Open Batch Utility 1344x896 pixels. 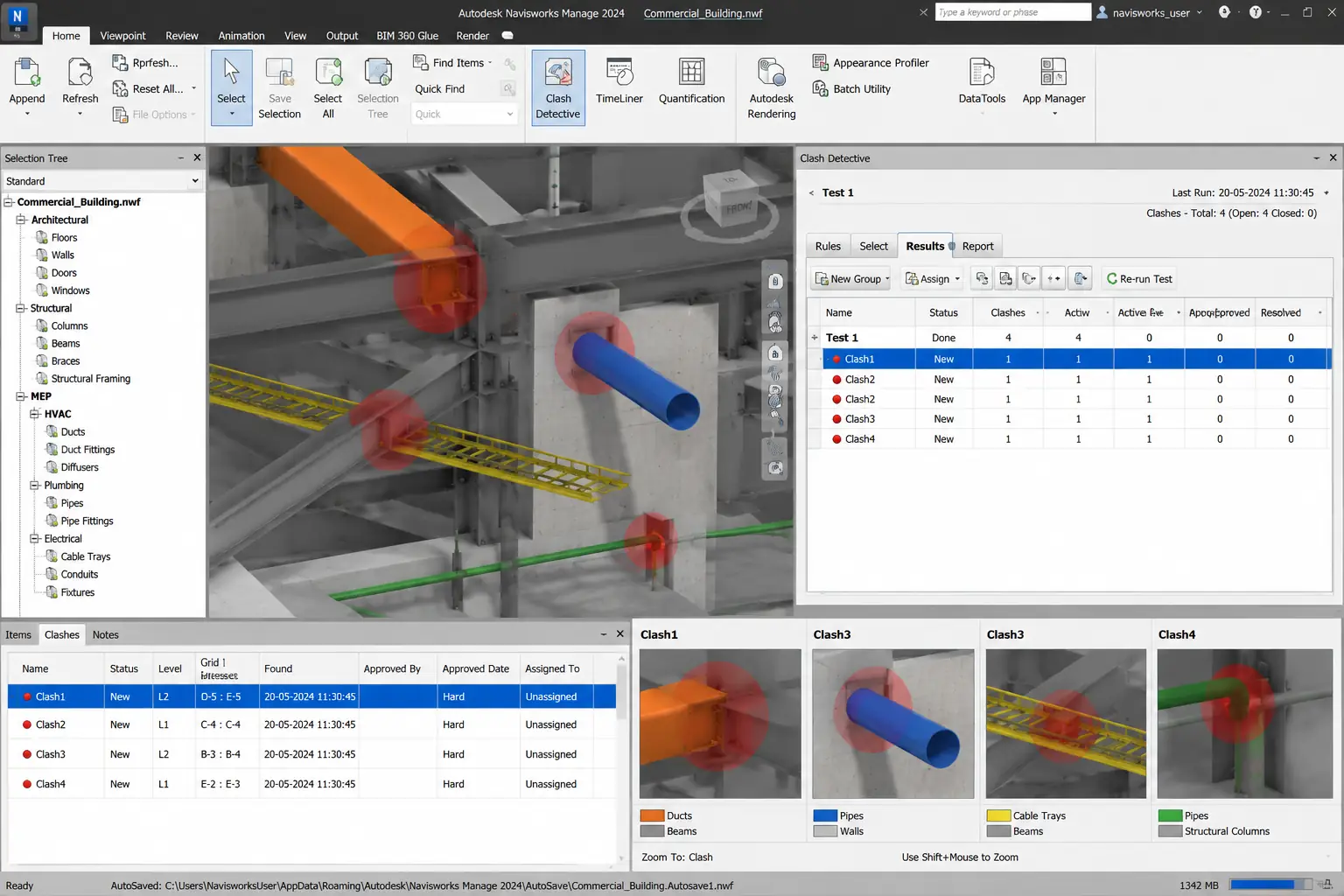tap(851, 89)
